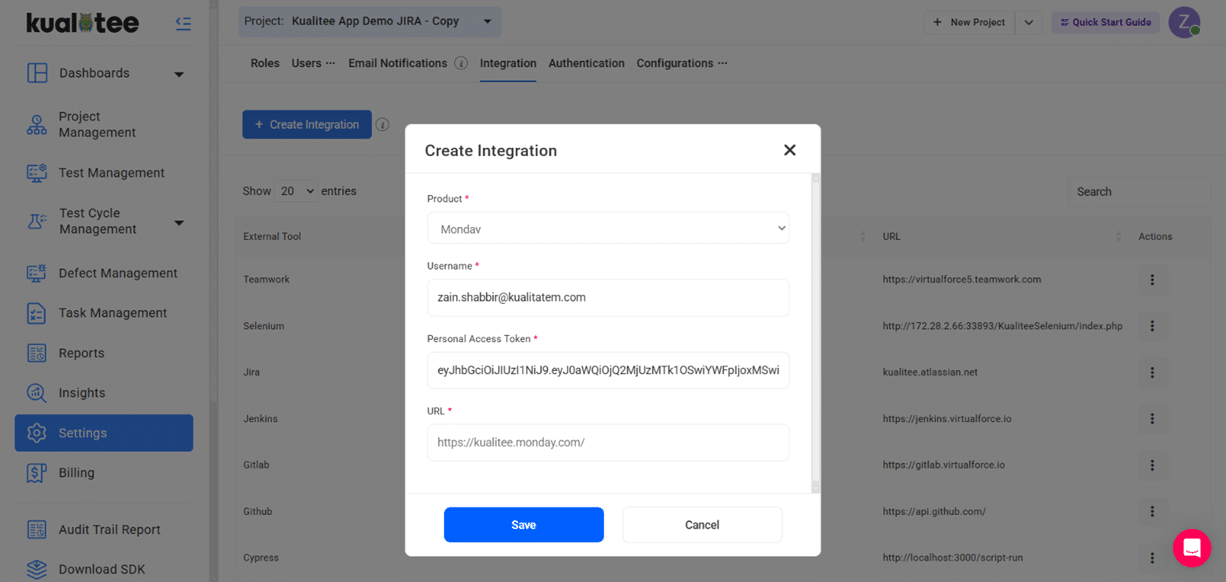This screenshot has height=582, width=1226.
Task: Click the Billing icon
Action: (x=37, y=473)
